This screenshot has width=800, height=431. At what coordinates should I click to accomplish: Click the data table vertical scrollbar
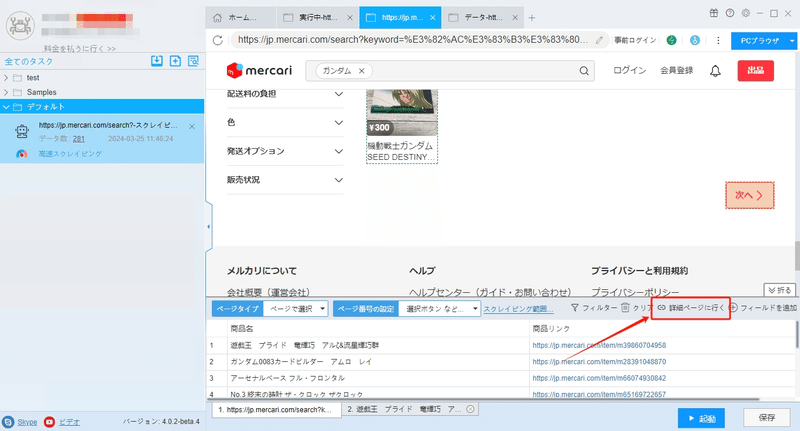tap(796, 335)
